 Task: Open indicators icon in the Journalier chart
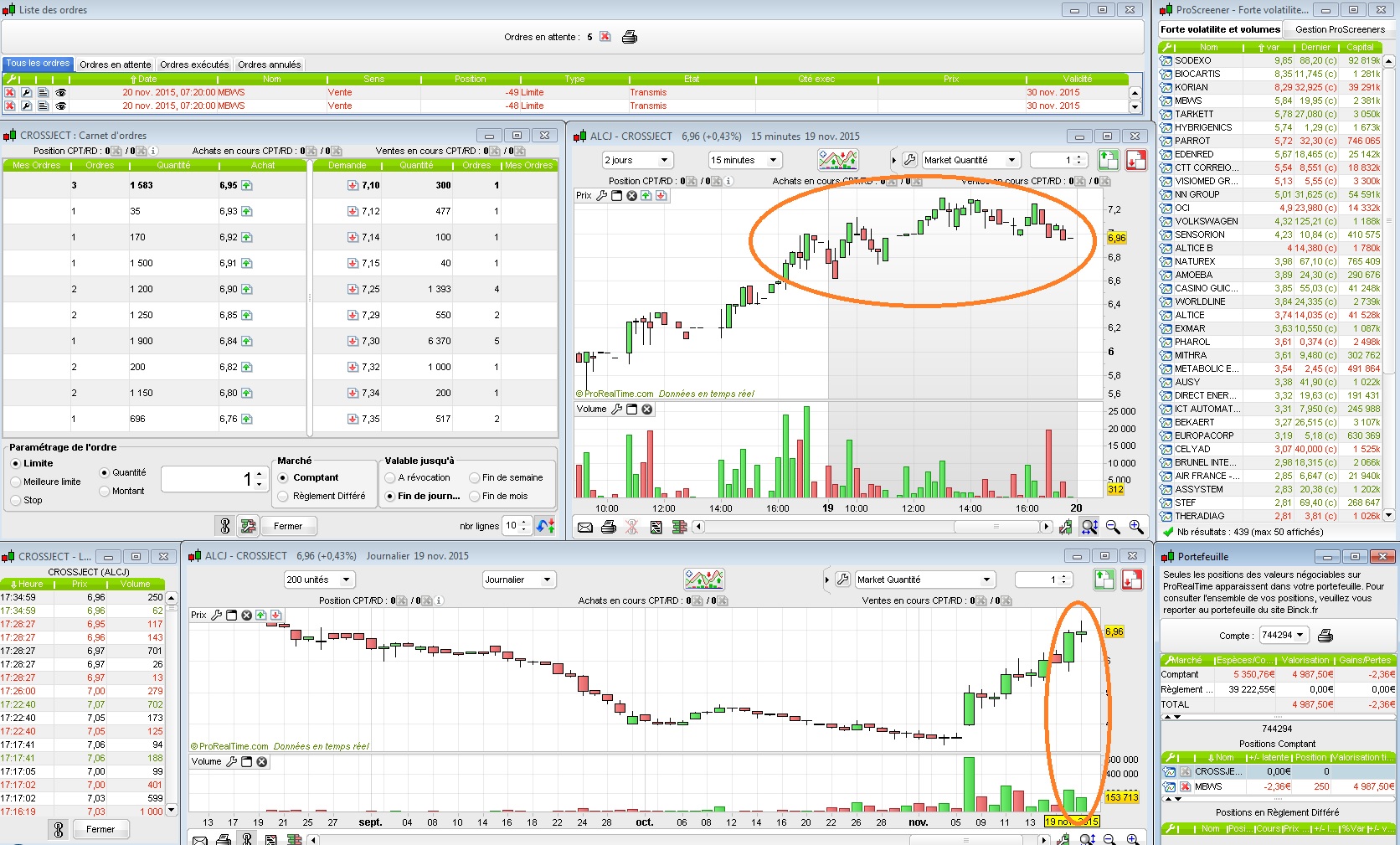(704, 580)
